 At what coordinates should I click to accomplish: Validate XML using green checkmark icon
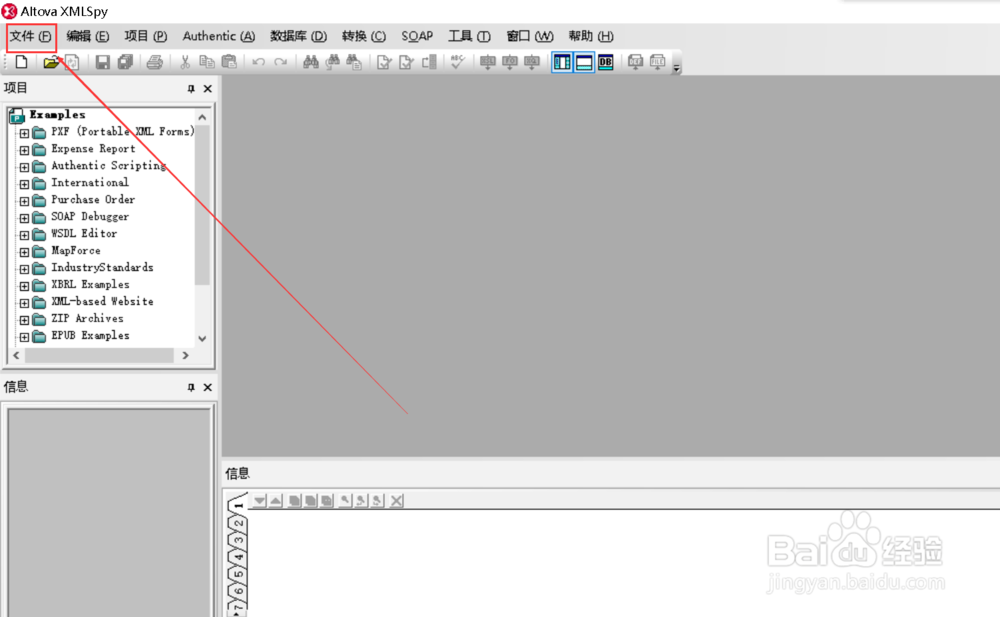coord(406,62)
